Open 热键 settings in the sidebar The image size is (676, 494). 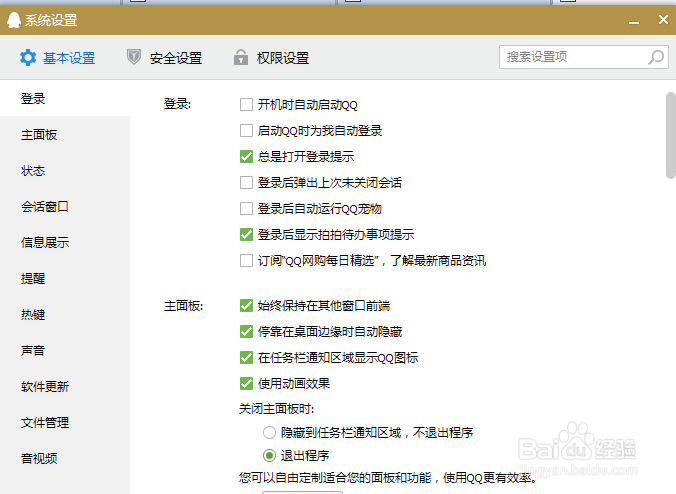[x=65, y=315]
